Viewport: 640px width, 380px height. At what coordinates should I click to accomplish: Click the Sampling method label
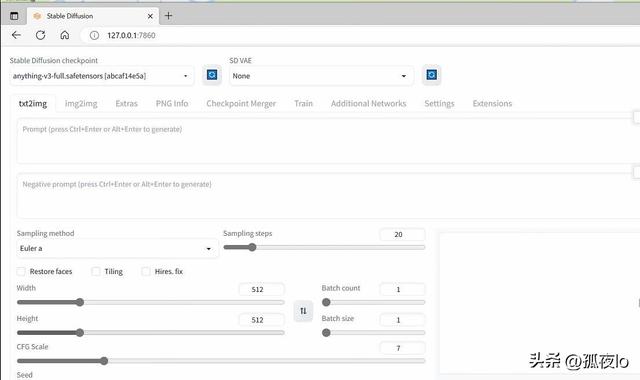(45, 233)
